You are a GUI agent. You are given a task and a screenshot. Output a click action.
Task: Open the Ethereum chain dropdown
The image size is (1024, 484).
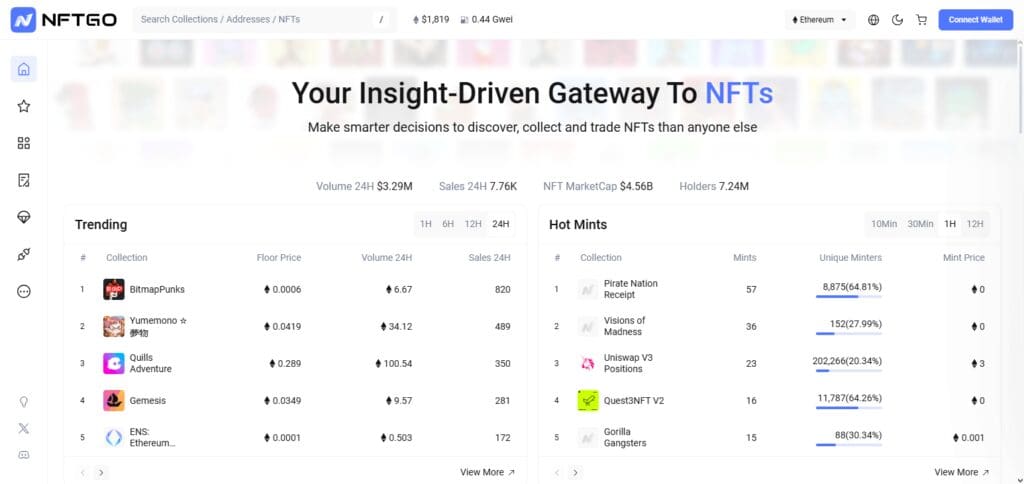(820, 20)
